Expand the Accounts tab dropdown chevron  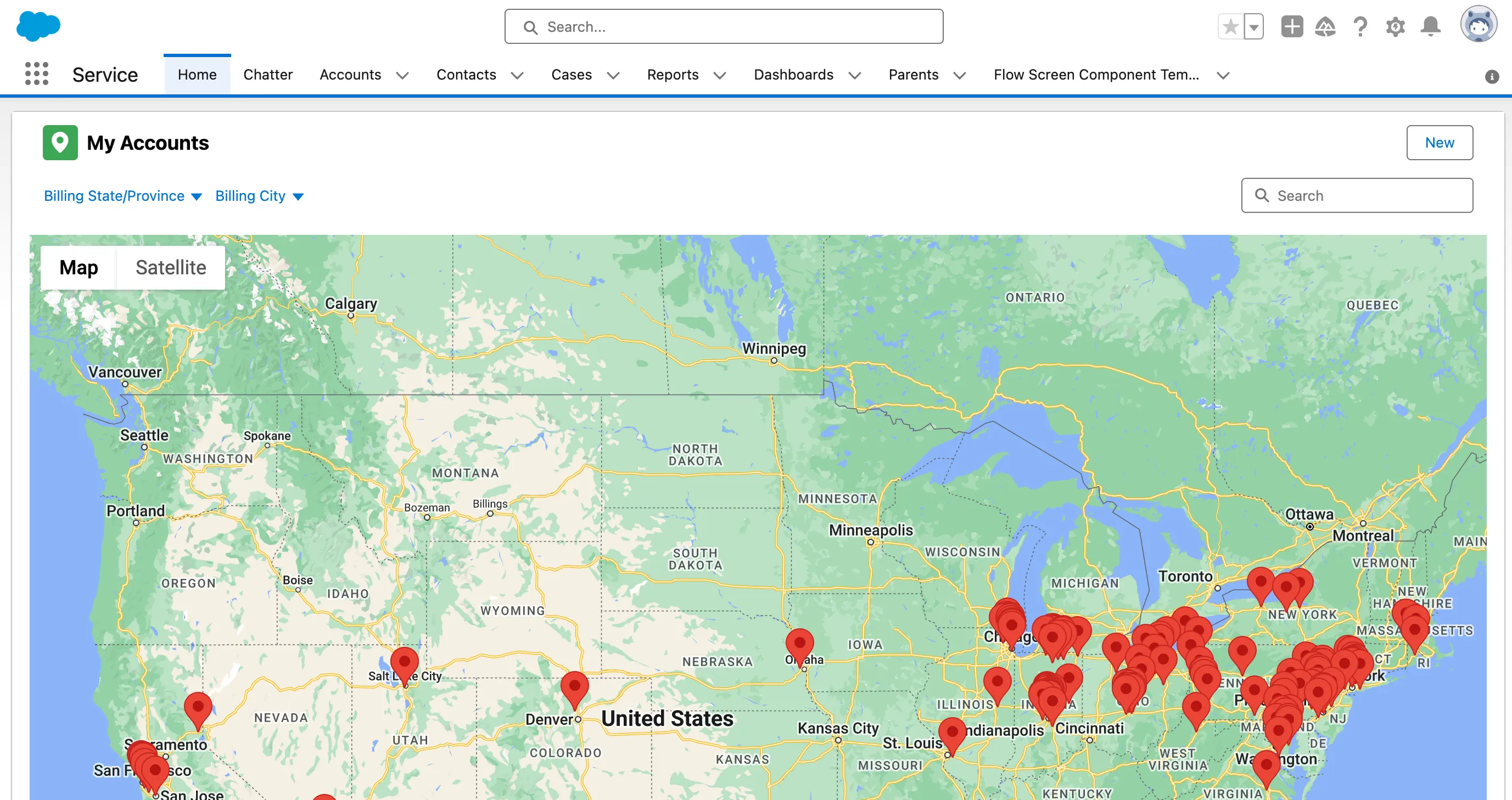click(402, 76)
